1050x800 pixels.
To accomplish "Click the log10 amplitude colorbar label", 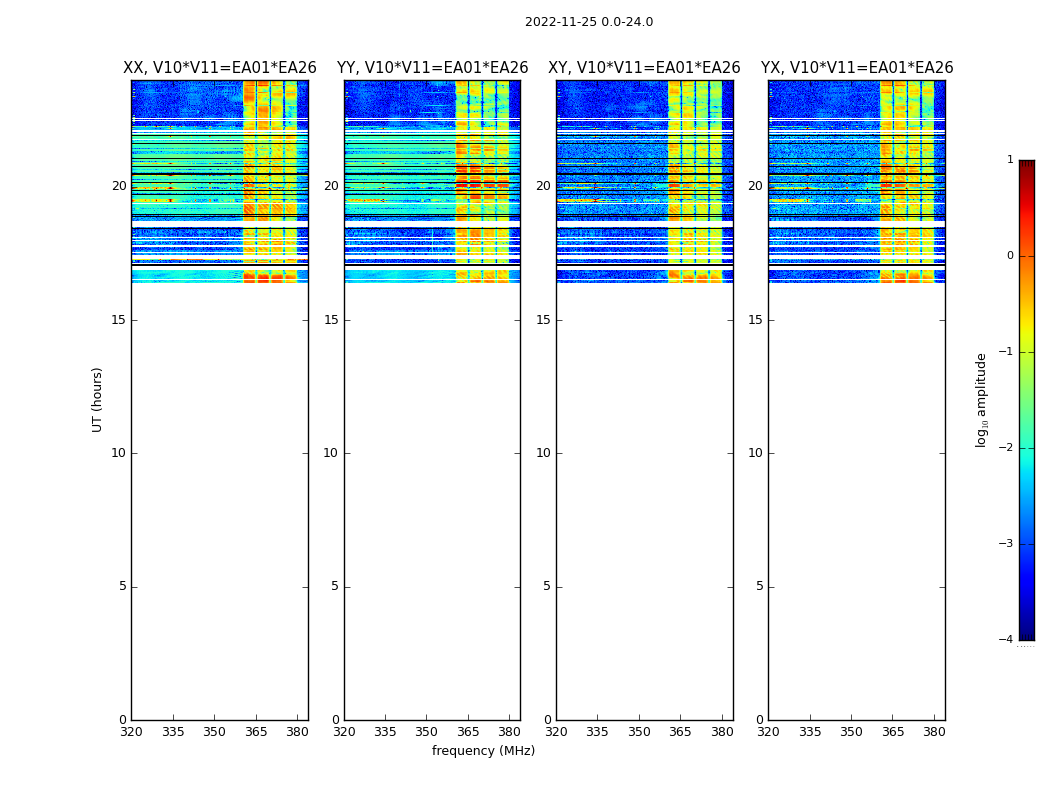I will 981,400.
